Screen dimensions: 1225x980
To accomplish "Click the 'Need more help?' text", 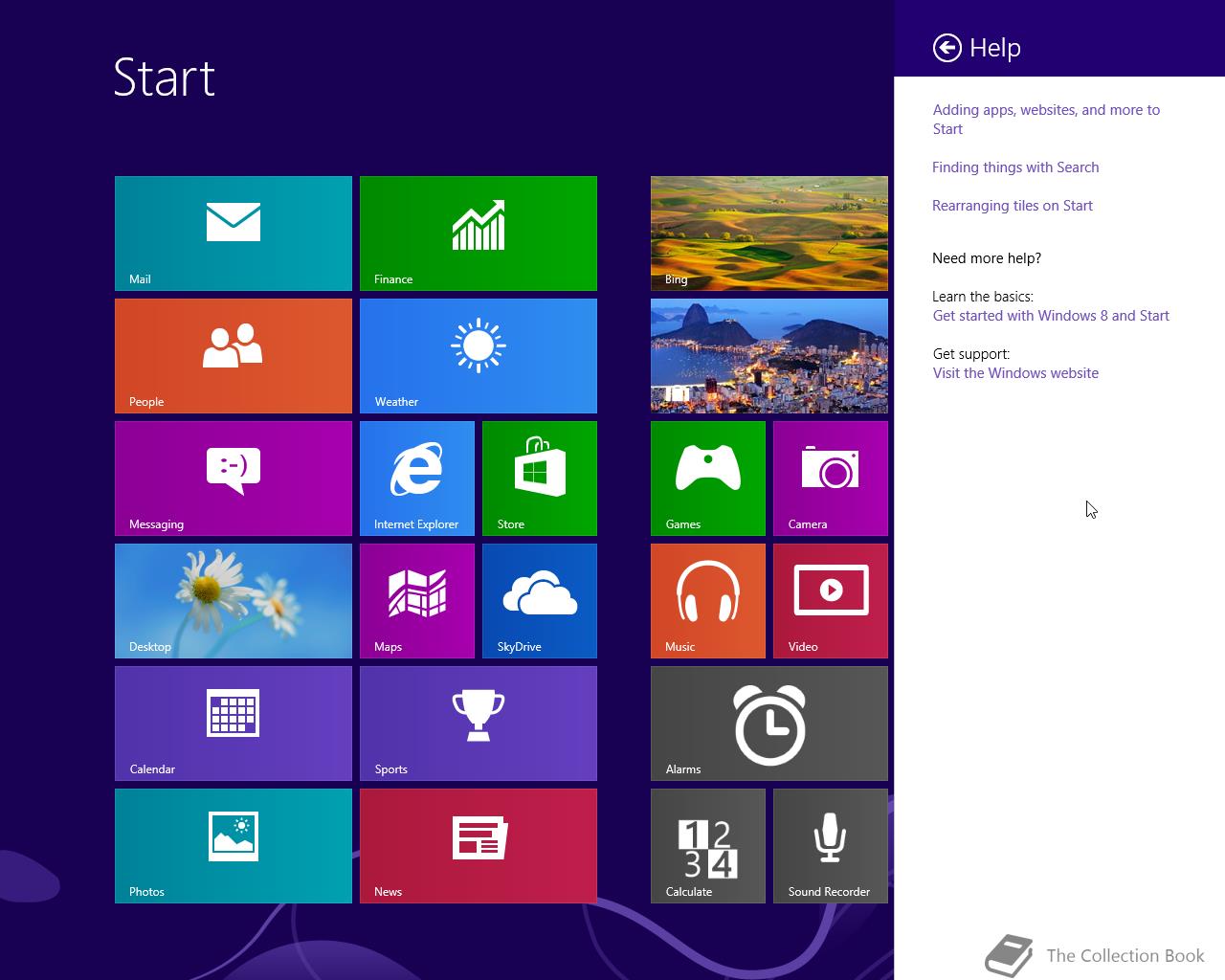I will (x=987, y=258).
